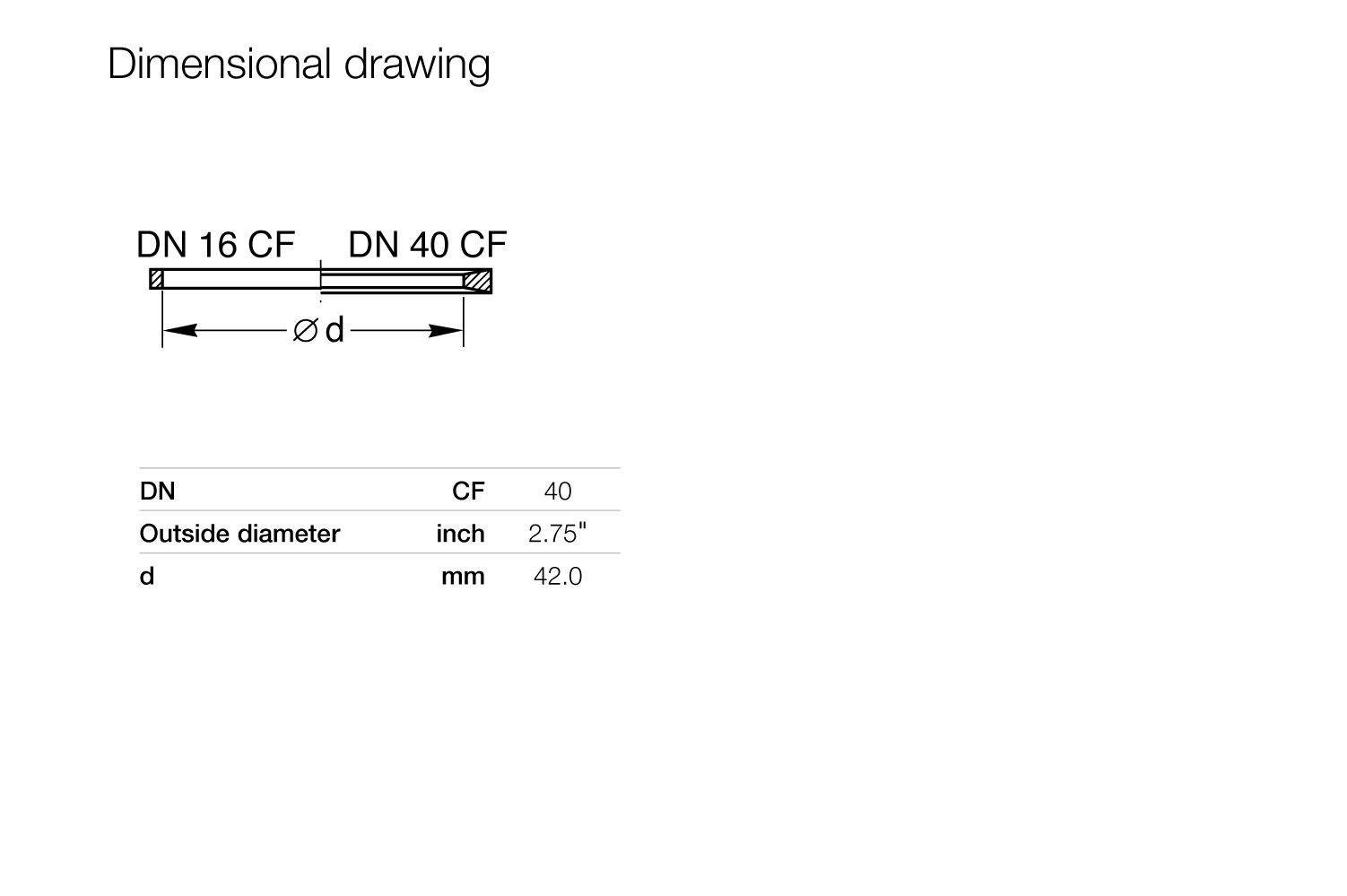This screenshot has width=1347, height=896.
Task: Click the 2.75" value cell
Action: [557, 534]
